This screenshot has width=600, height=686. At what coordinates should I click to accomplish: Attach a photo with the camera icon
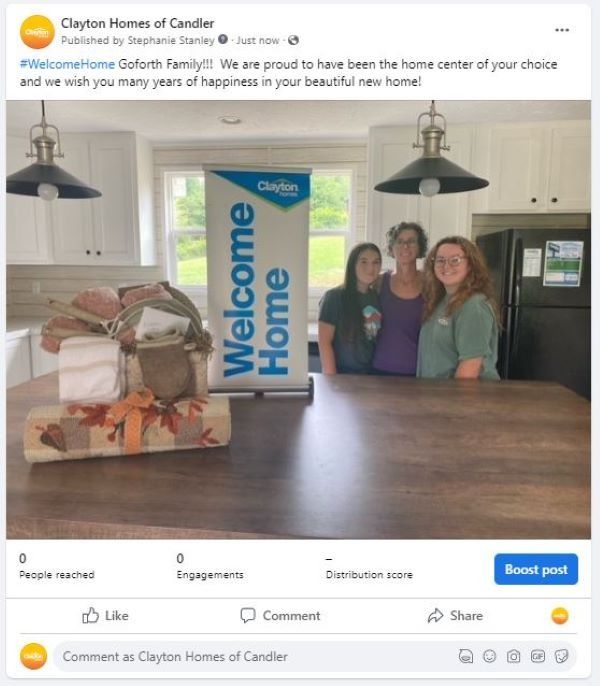coord(513,656)
